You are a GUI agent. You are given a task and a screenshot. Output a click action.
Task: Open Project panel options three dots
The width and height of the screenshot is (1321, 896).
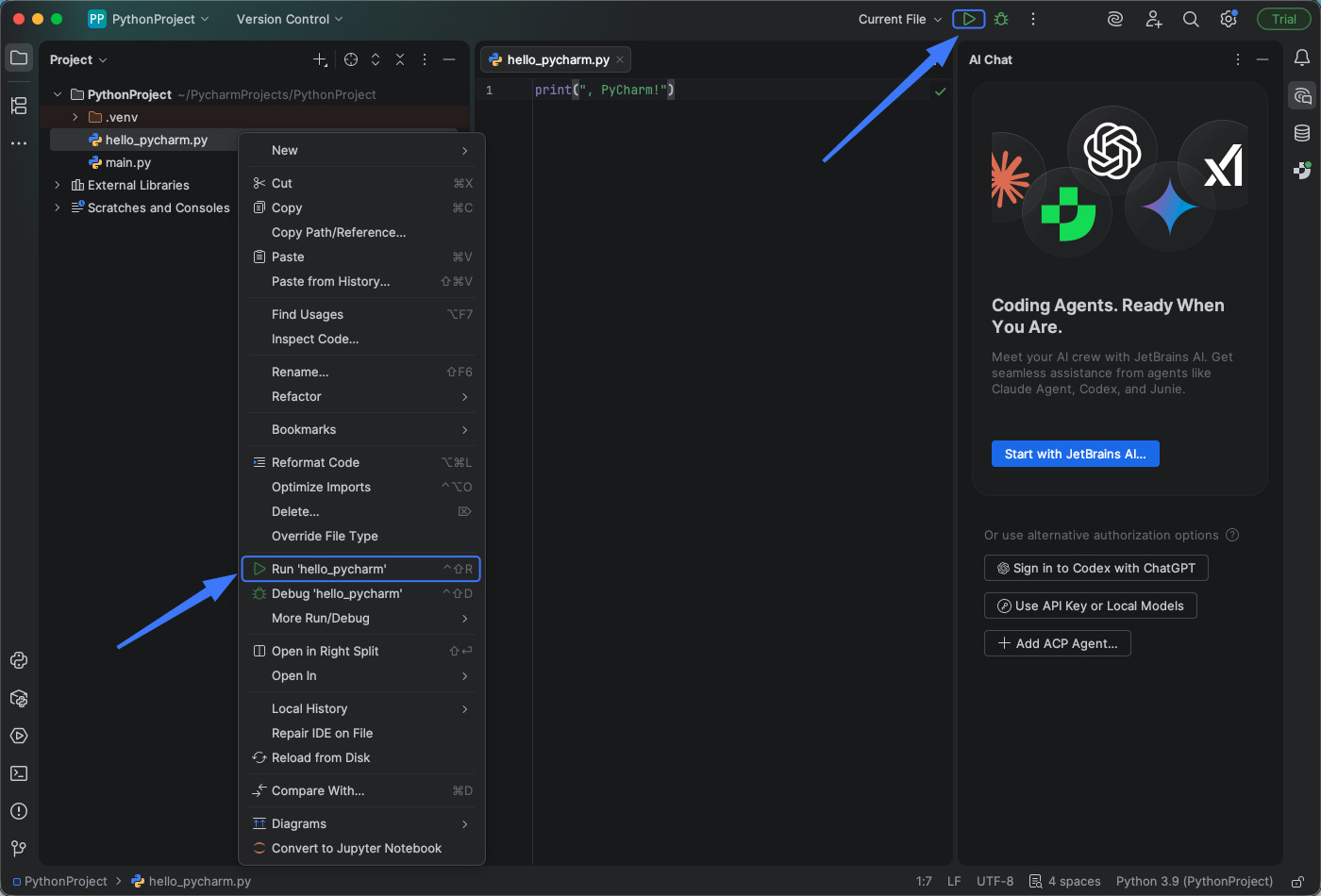pos(425,59)
